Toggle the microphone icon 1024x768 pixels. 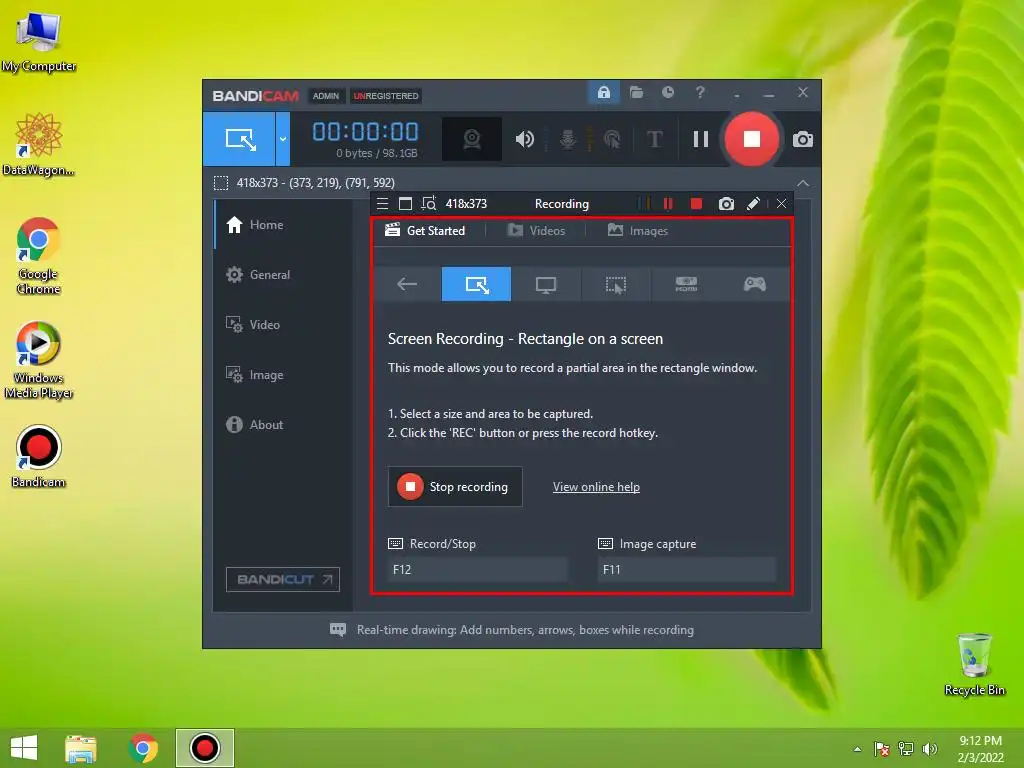pos(568,139)
